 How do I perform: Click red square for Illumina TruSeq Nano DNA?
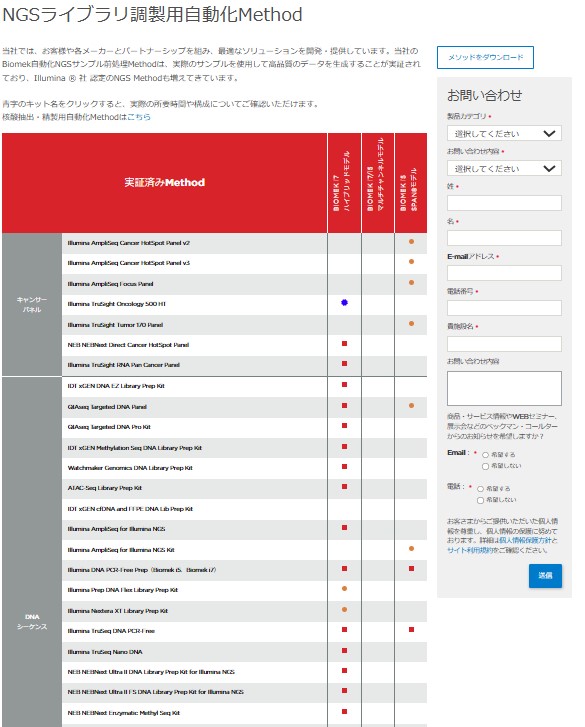pos(344,650)
